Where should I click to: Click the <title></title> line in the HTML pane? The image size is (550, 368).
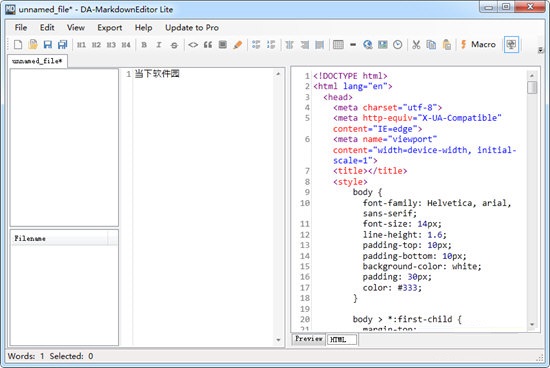[370, 171]
